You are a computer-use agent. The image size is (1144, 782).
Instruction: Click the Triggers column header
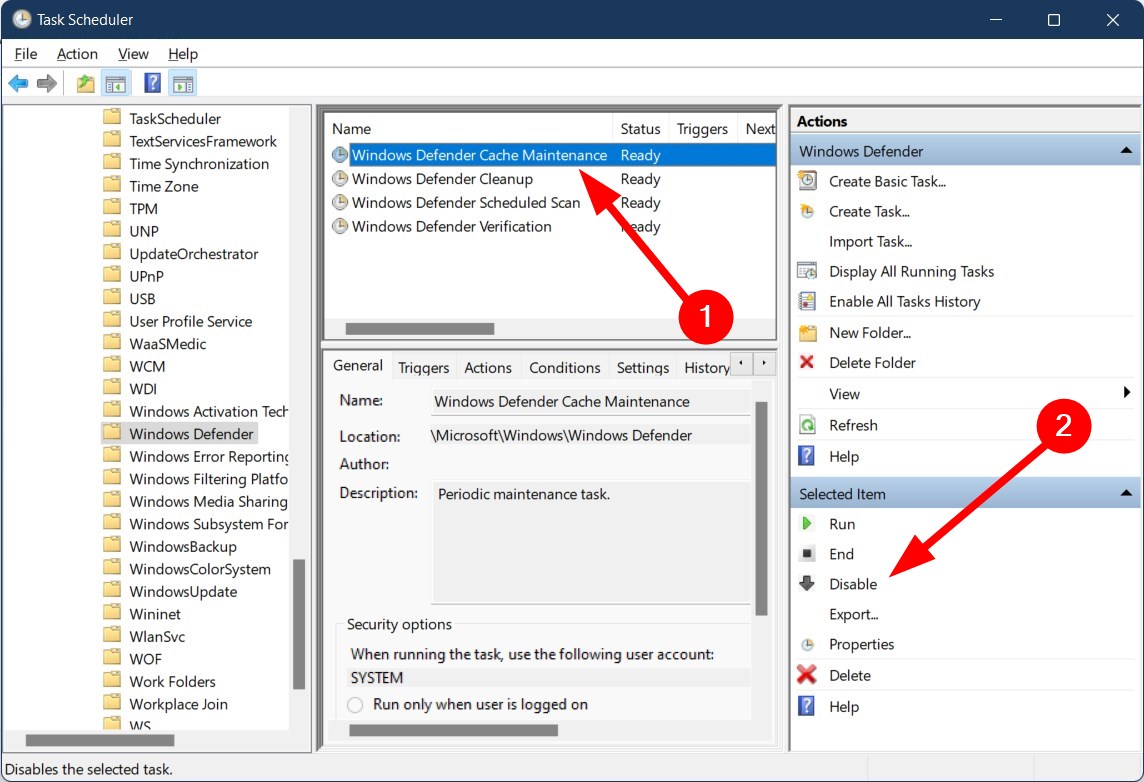[702, 128]
